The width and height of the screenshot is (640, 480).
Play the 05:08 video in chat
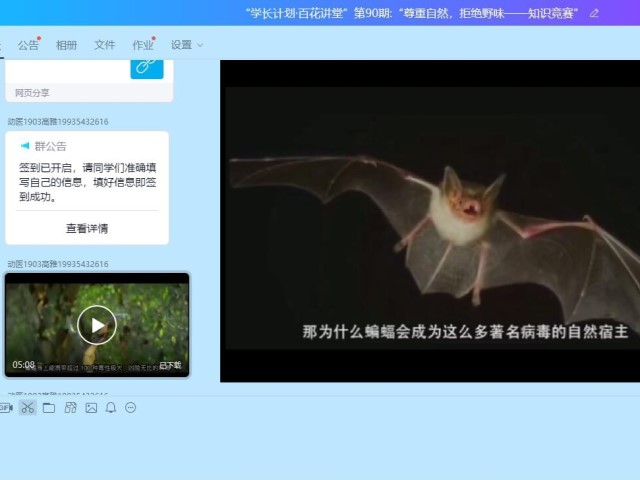click(97, 325)
